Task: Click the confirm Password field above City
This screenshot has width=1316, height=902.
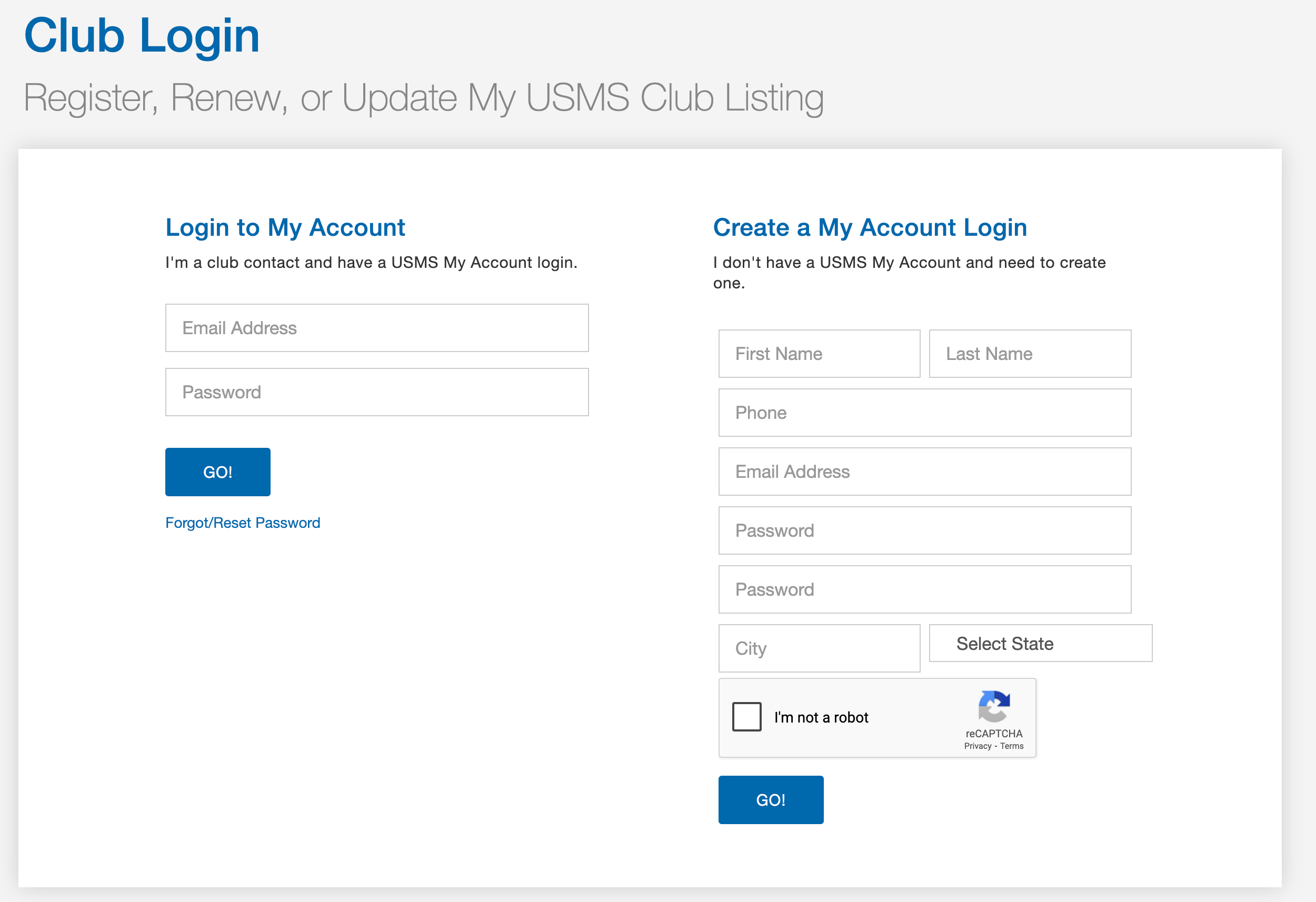Action: [924, 589]
